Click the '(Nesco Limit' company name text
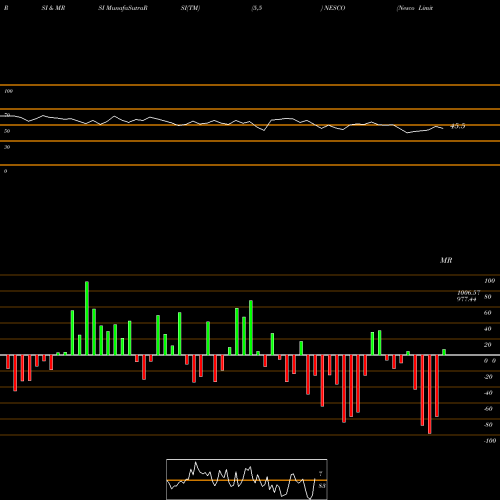The image size is (500, 500). pyautogui.click(x=415, y=8)
